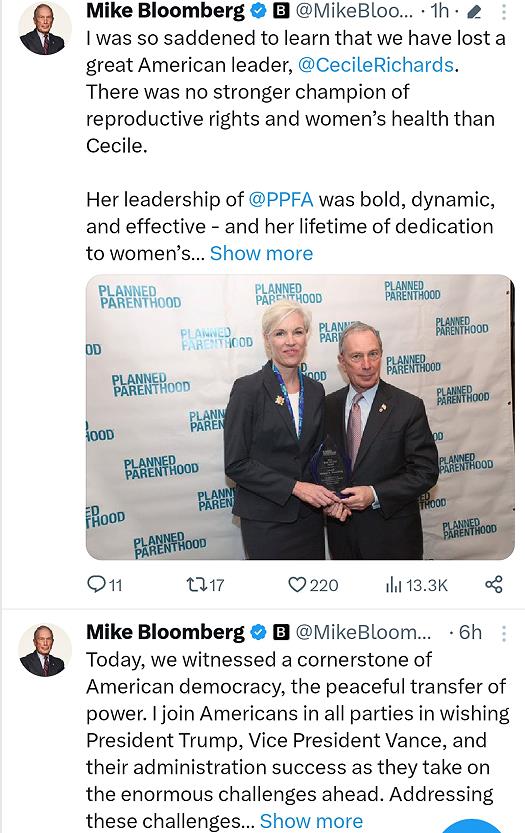Open replies on the Cecile Richards tweet

pos(105,585)
